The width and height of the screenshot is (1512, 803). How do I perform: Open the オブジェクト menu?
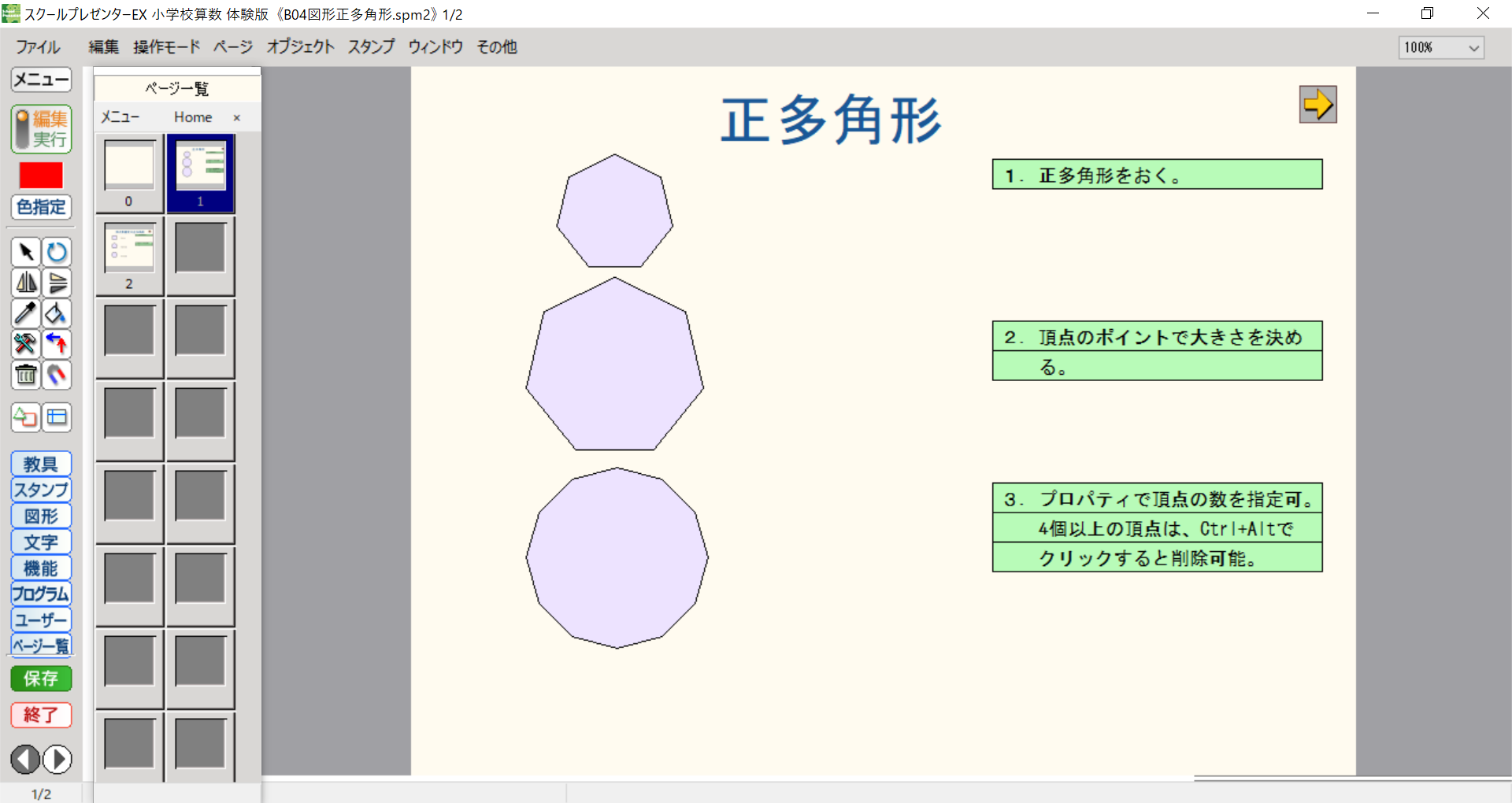point(300,47)
